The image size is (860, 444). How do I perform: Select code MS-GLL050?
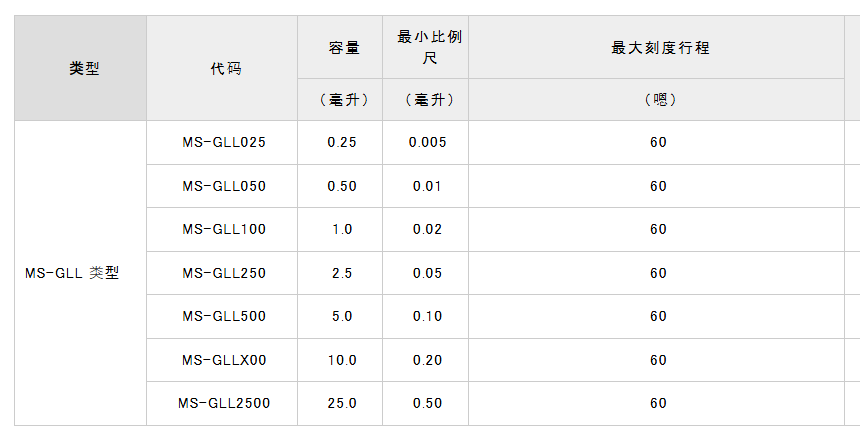tap(224, 186)
